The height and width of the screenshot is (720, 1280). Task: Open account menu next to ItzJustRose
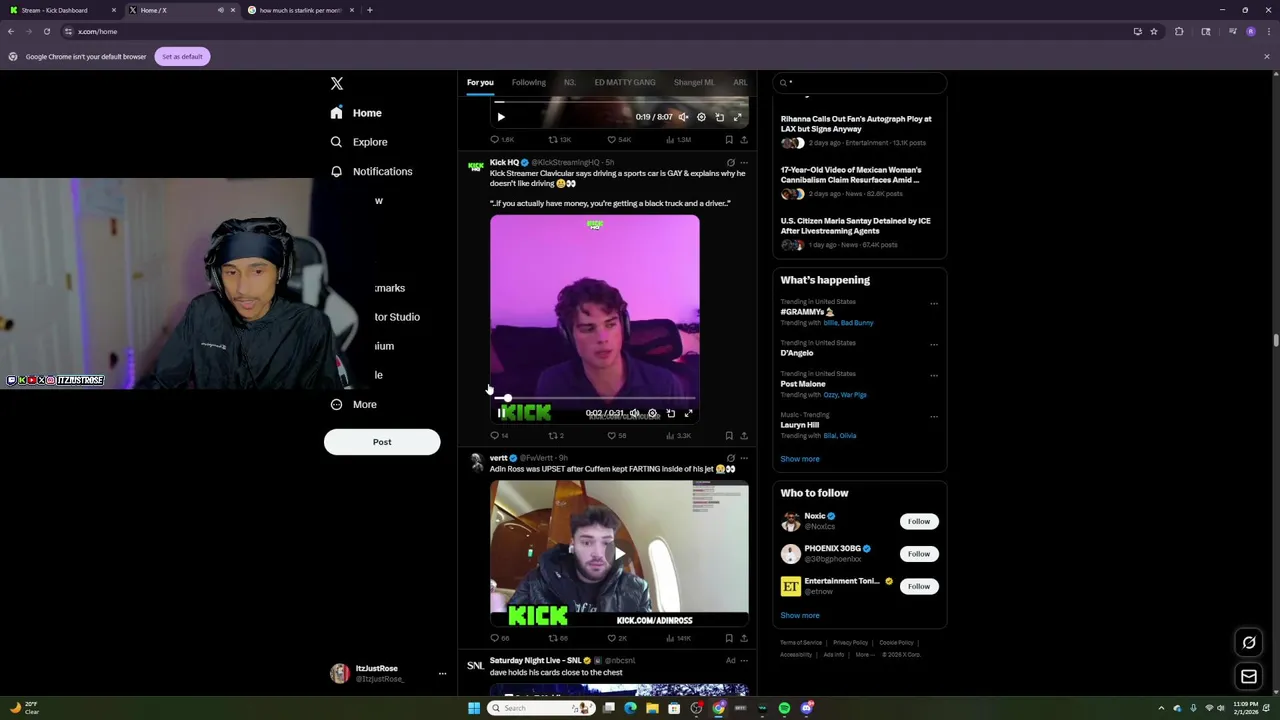pos(442,674)
